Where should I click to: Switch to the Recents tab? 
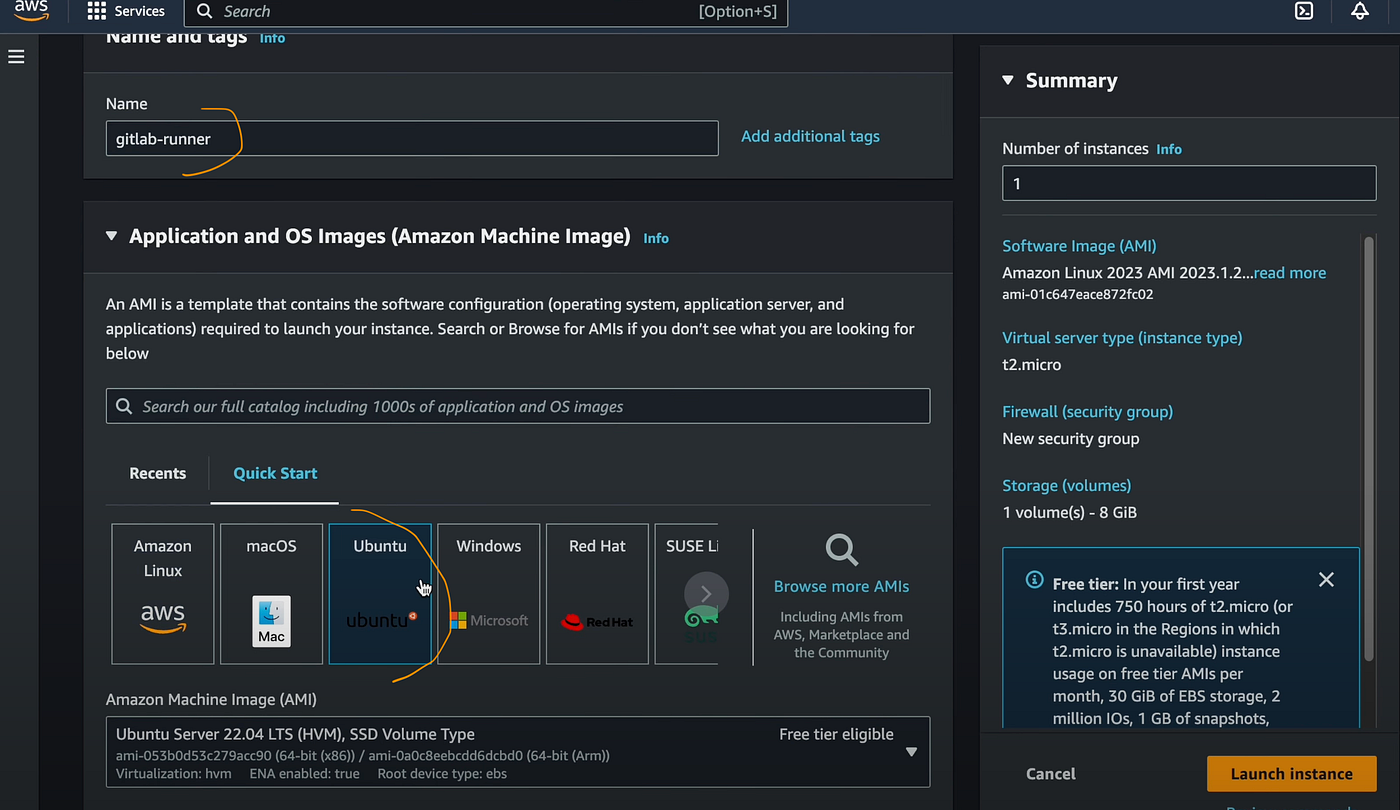point(158,473)
